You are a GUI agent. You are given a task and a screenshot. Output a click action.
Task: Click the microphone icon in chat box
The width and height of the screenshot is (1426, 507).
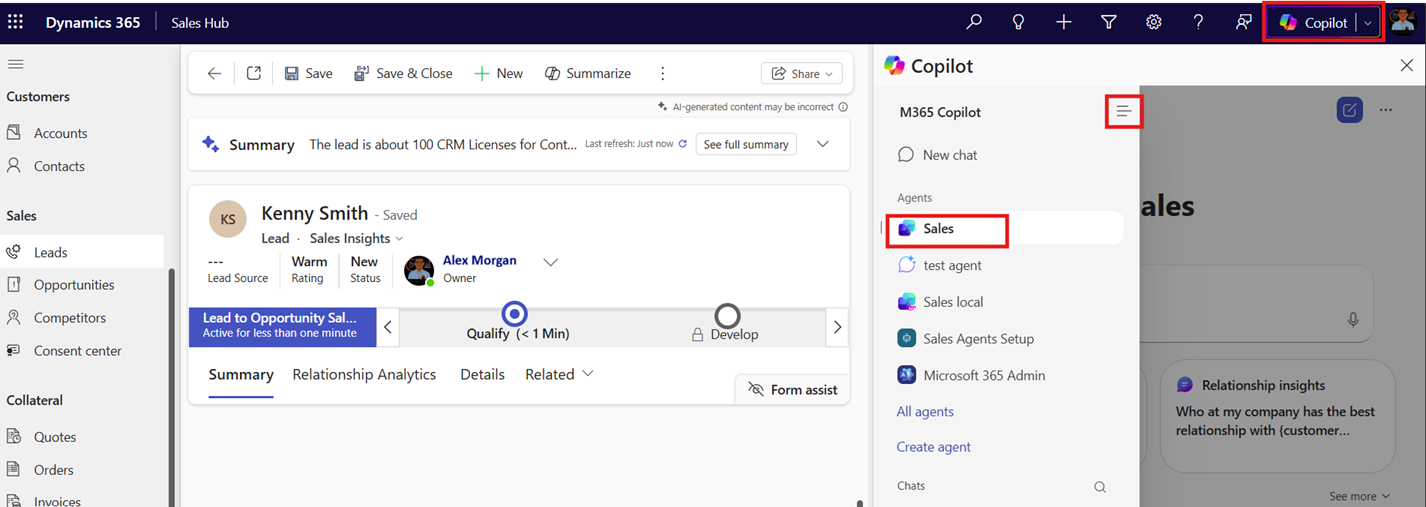tap(1353, 320)
